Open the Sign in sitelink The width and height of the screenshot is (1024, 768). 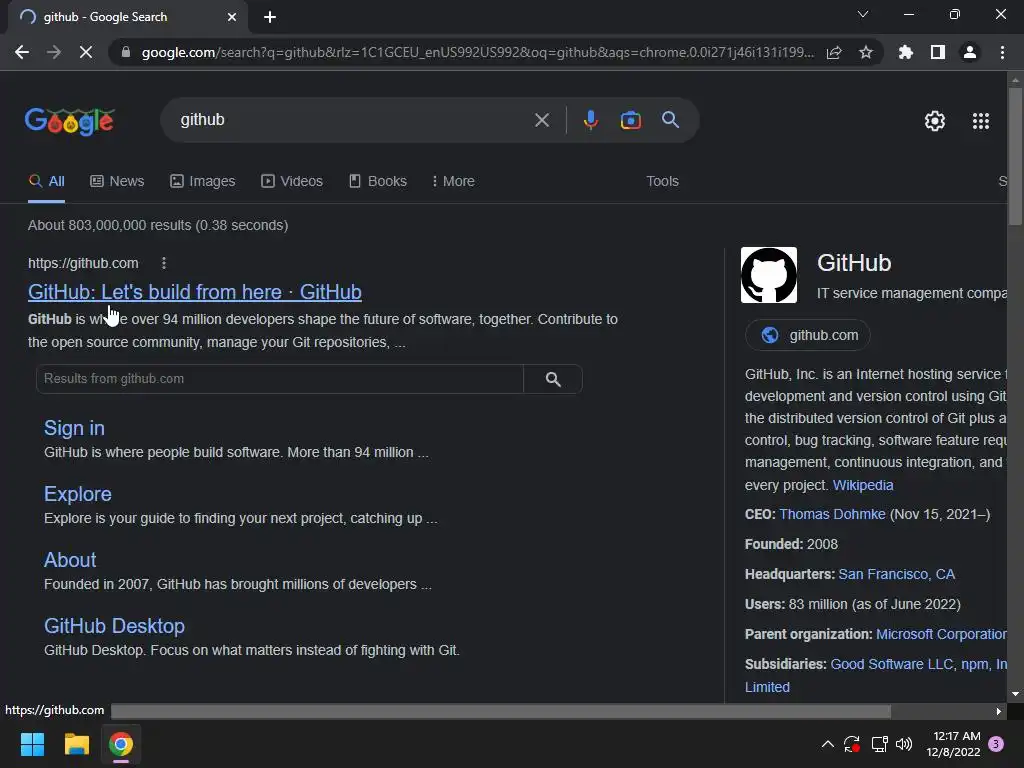(74, 428)
